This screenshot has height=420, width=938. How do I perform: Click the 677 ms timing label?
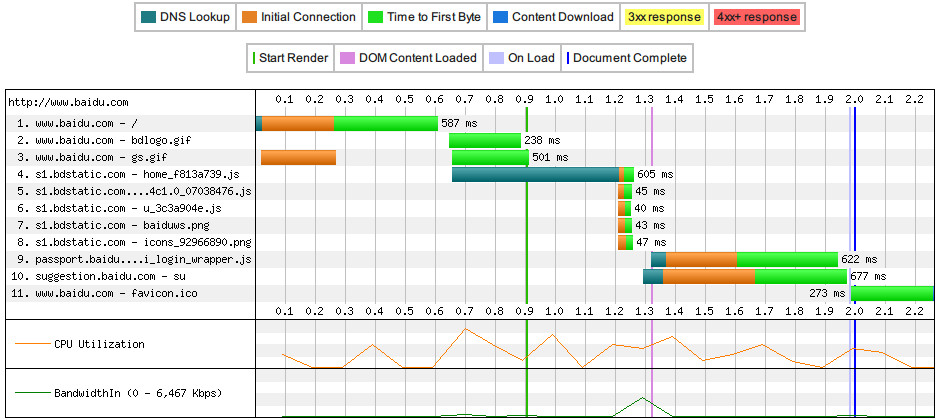pyautogui.click(x=868, y=276)
